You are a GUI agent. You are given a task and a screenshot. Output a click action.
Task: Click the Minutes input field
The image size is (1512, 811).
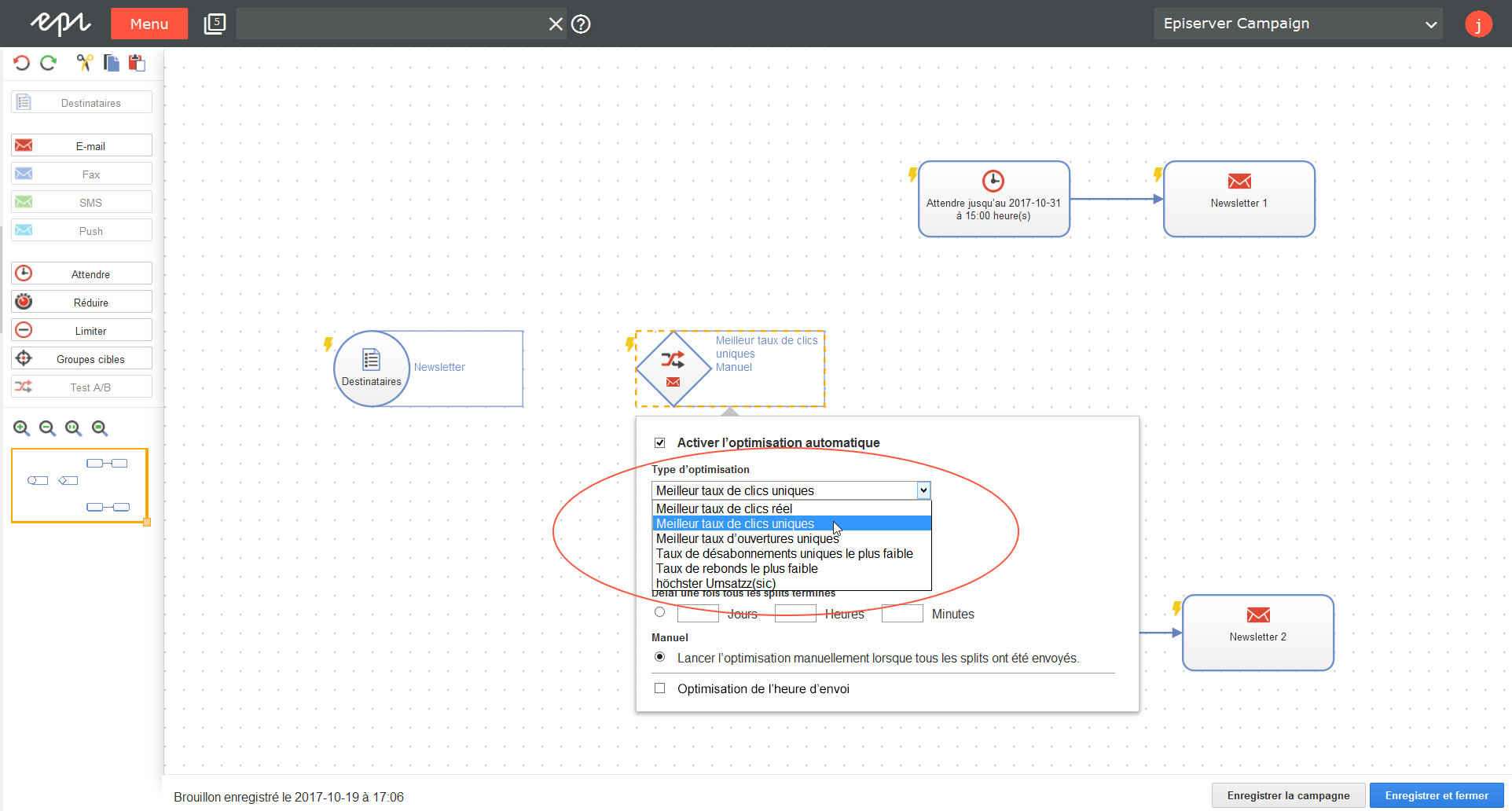[x=902, y=614]
